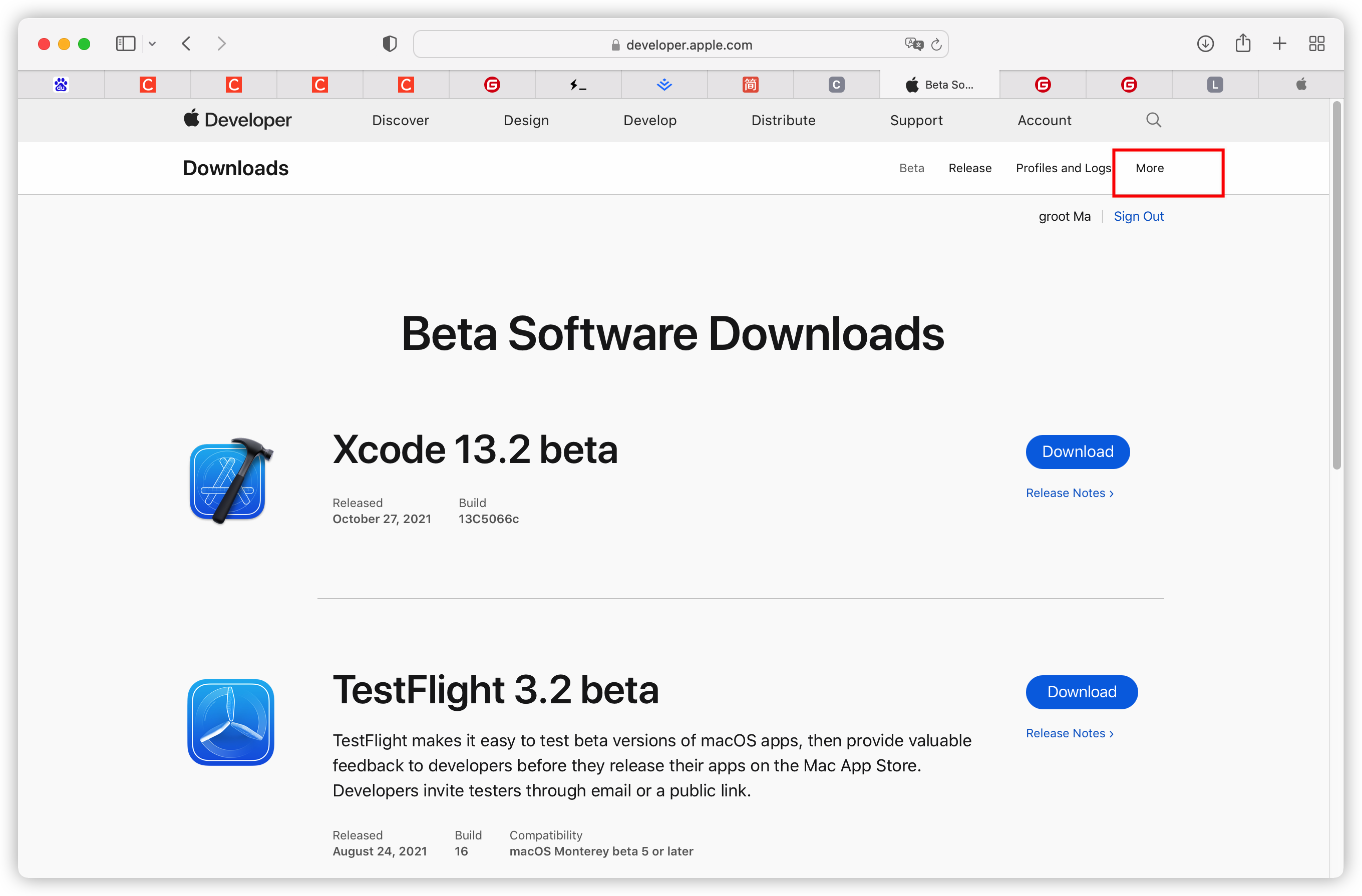The width and height of the screenshot is (1362, 896).
Task: Switch to the Gitee favicon tab
Action: 492,84
